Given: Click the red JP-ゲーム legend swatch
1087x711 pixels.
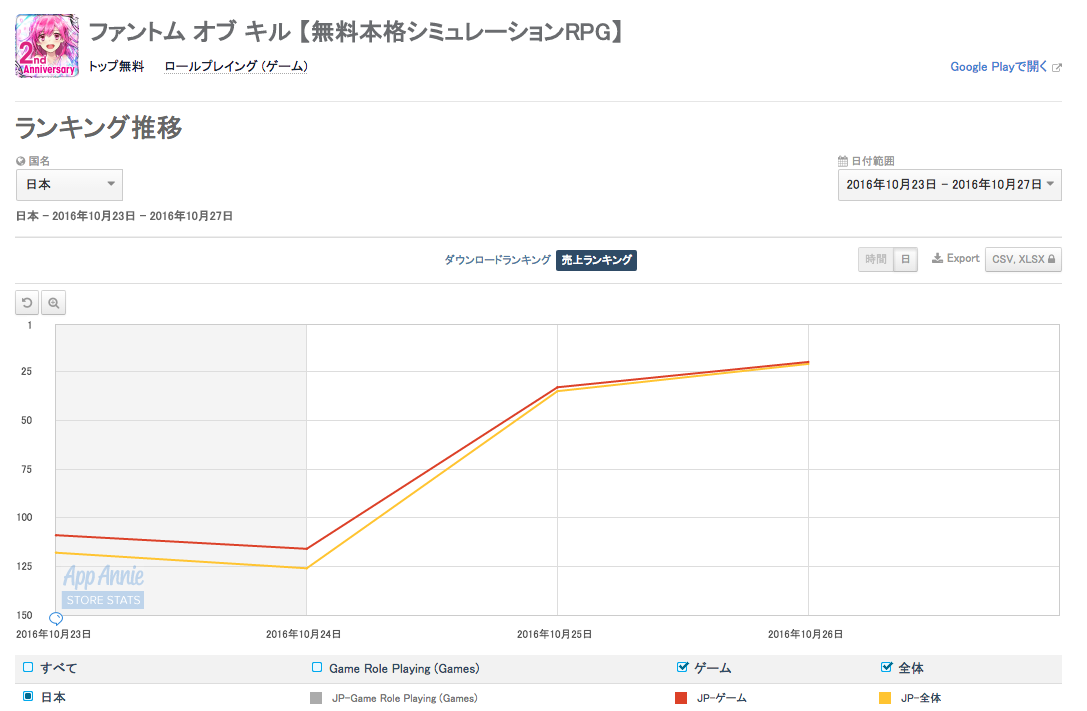Looking at the screenshot, I should (681, 698).
